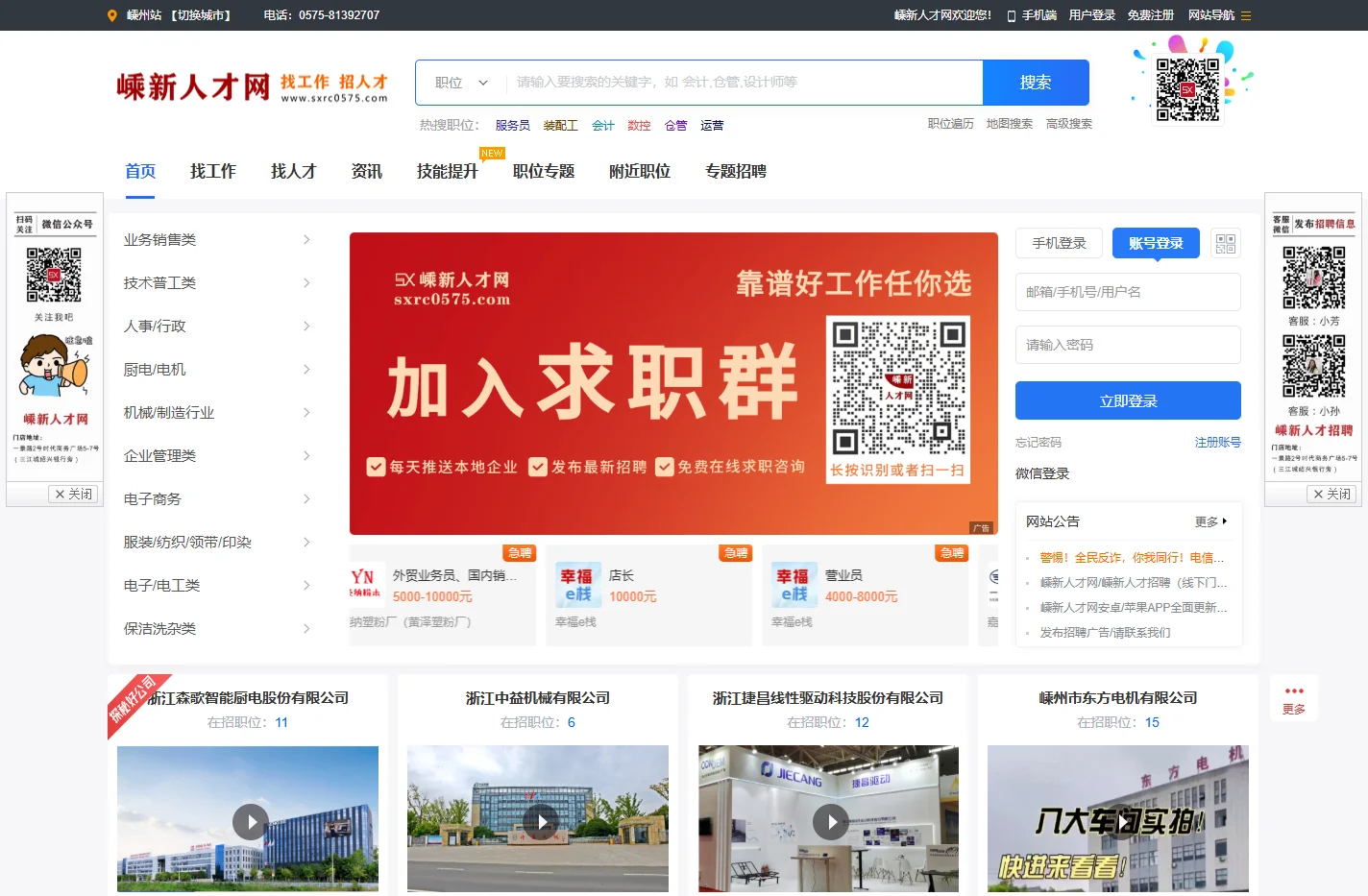Click the 微信登录 link

[x=1042, y=473]
